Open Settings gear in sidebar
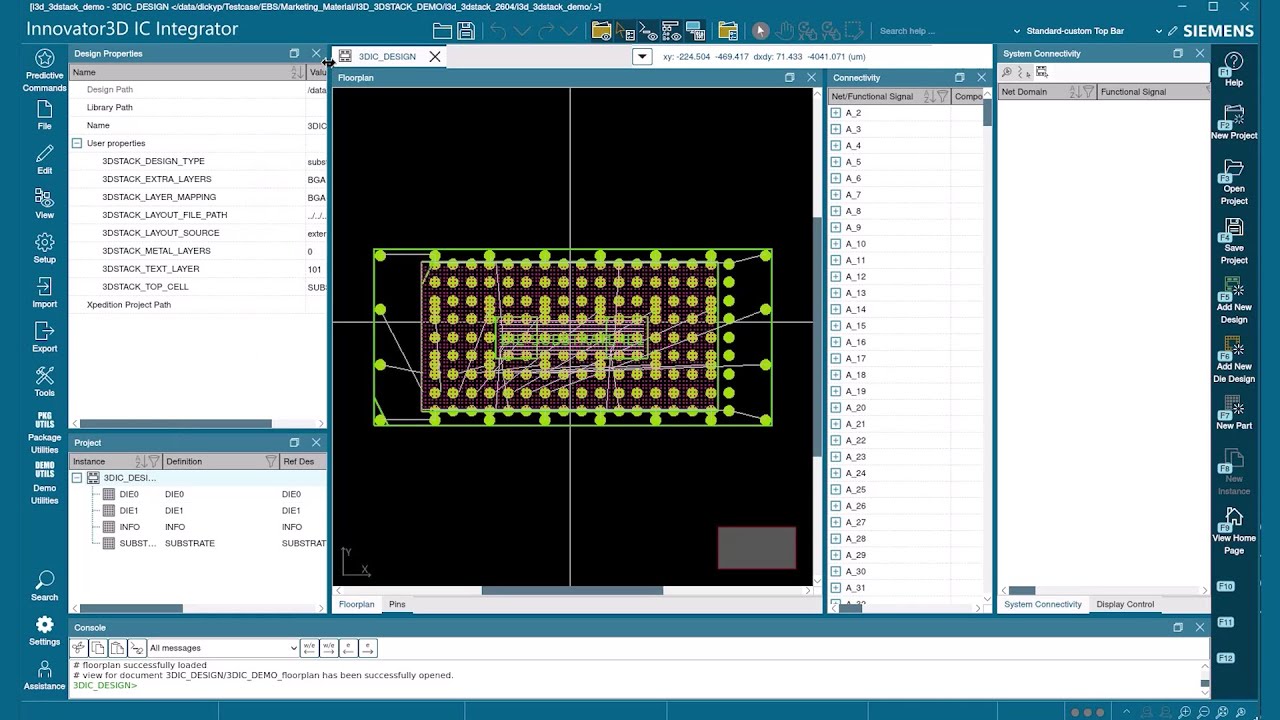The width and height of the screenshot is (1280, 720). click(x=44, y=630)
